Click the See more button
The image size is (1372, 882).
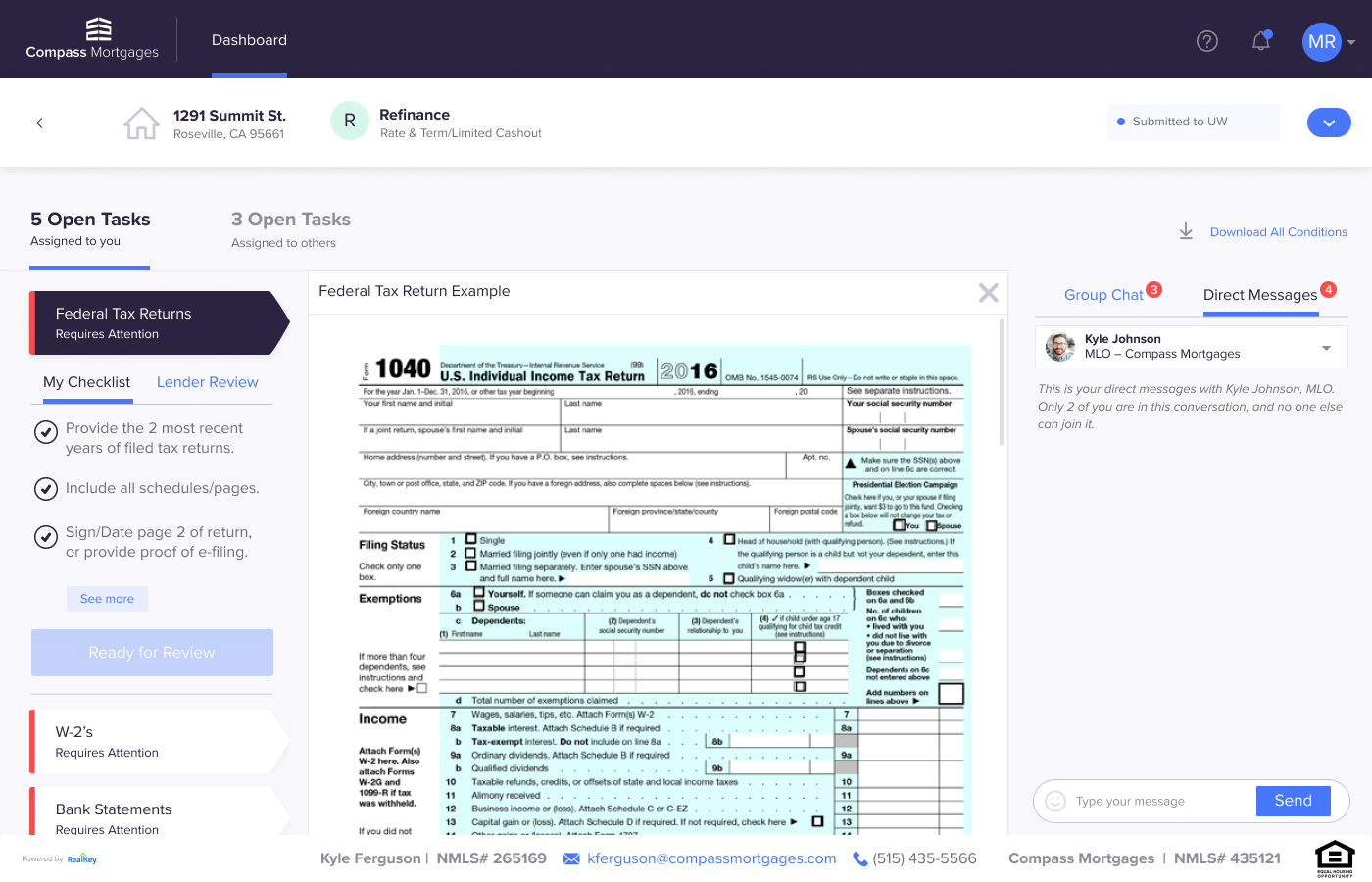coord(107,599)
